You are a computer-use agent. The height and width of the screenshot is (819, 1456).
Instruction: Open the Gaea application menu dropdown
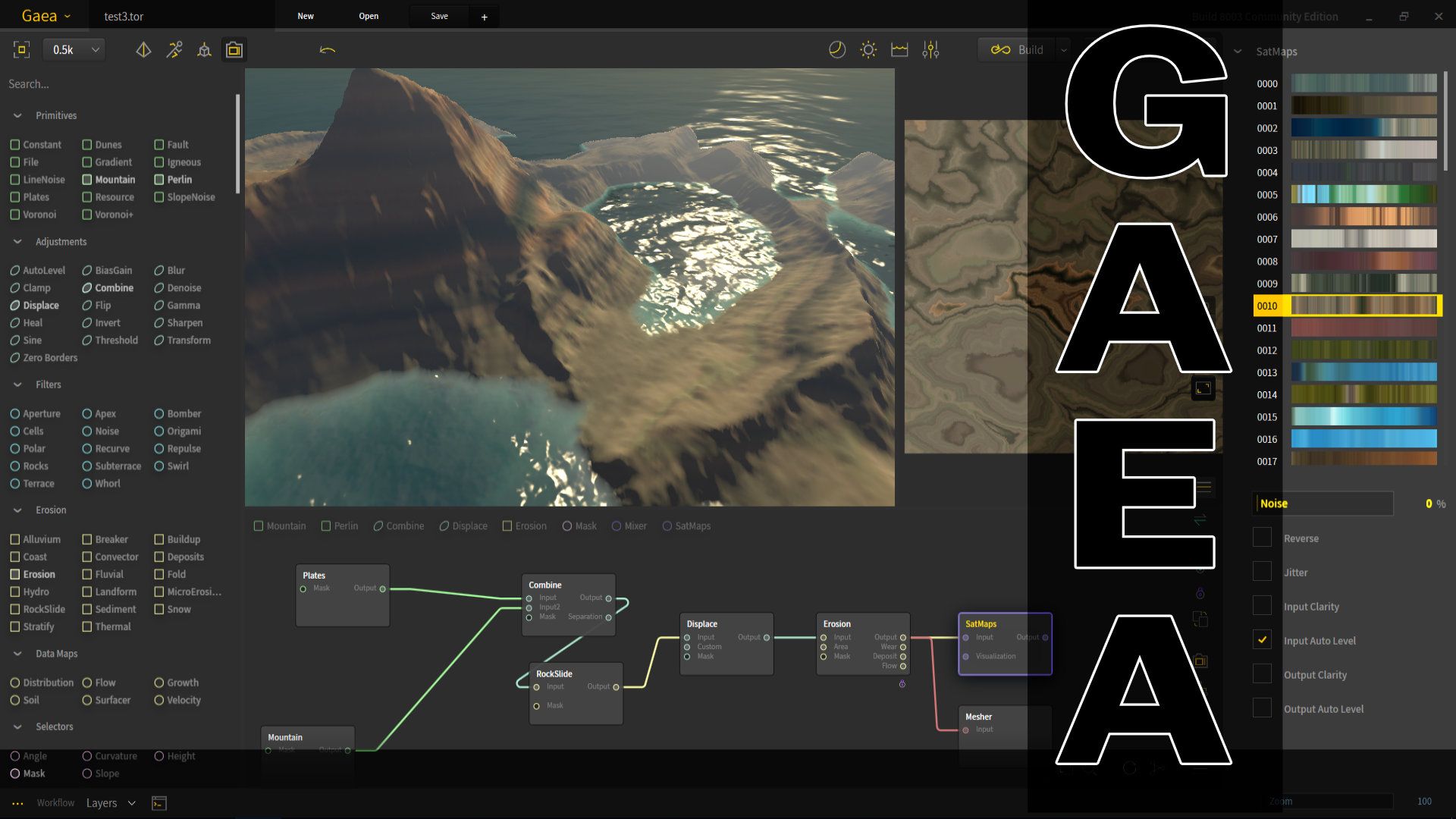click(x=45, y=16)
